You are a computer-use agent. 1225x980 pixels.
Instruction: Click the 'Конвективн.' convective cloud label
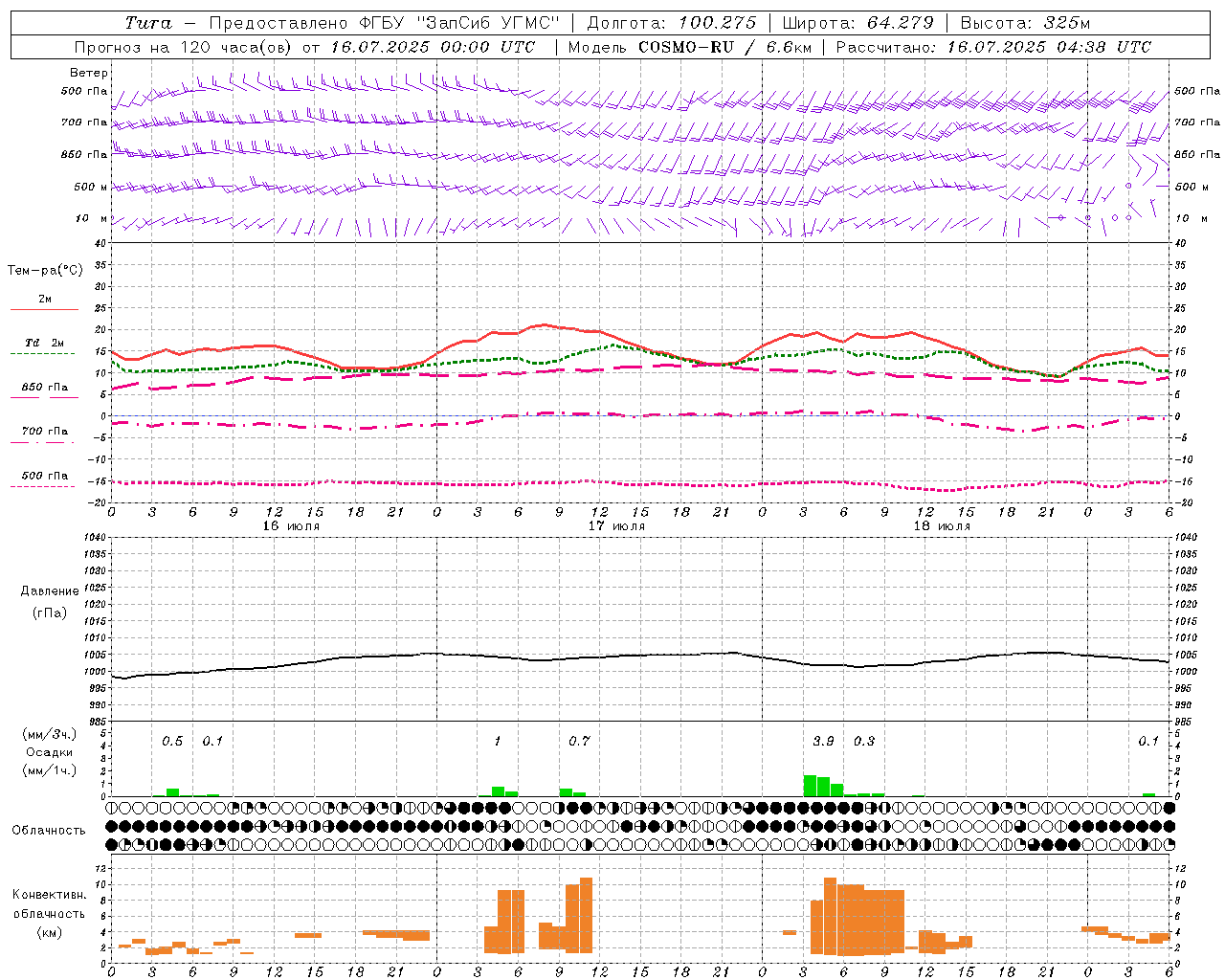coord(50,895)
